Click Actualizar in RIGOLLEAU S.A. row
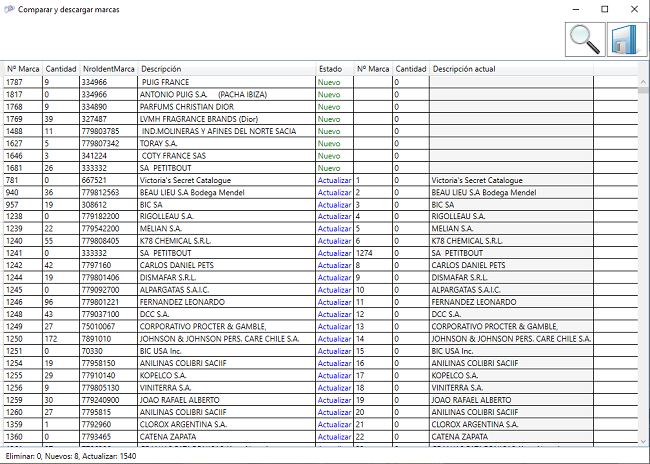 [x=334, y=216]
